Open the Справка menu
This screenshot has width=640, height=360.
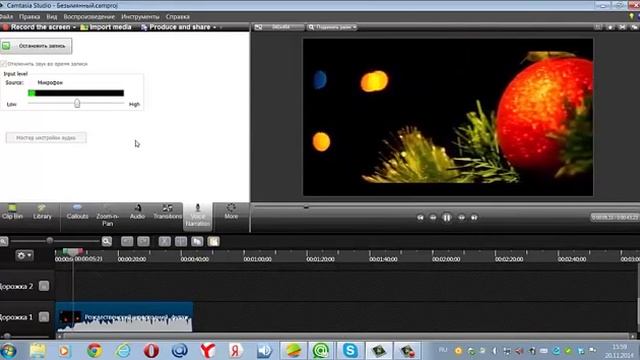(178, 17)
